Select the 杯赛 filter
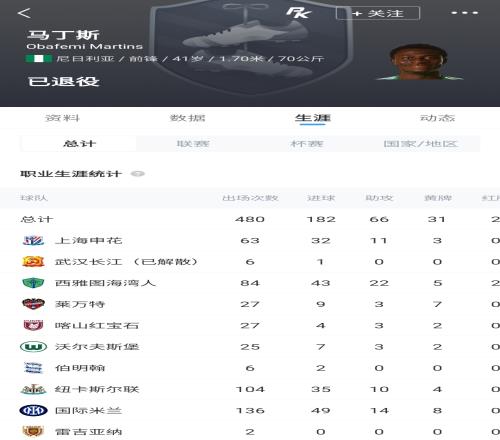Image resolution: width=500 pixels, height=440 pixels. click(307, 144)
